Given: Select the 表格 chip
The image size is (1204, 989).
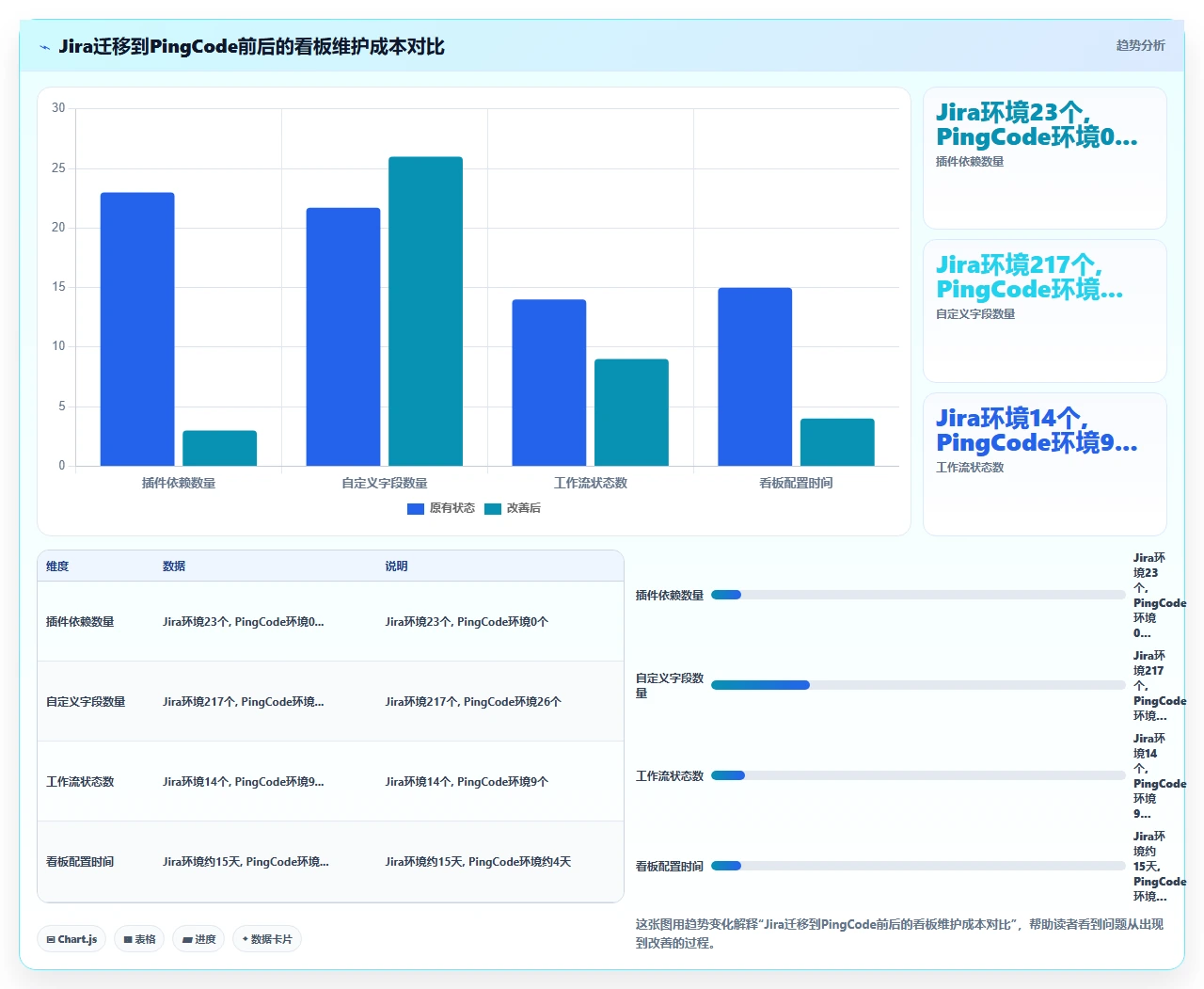Looking at the screenshot, I should pyautogui.click(x=139, y=939).
